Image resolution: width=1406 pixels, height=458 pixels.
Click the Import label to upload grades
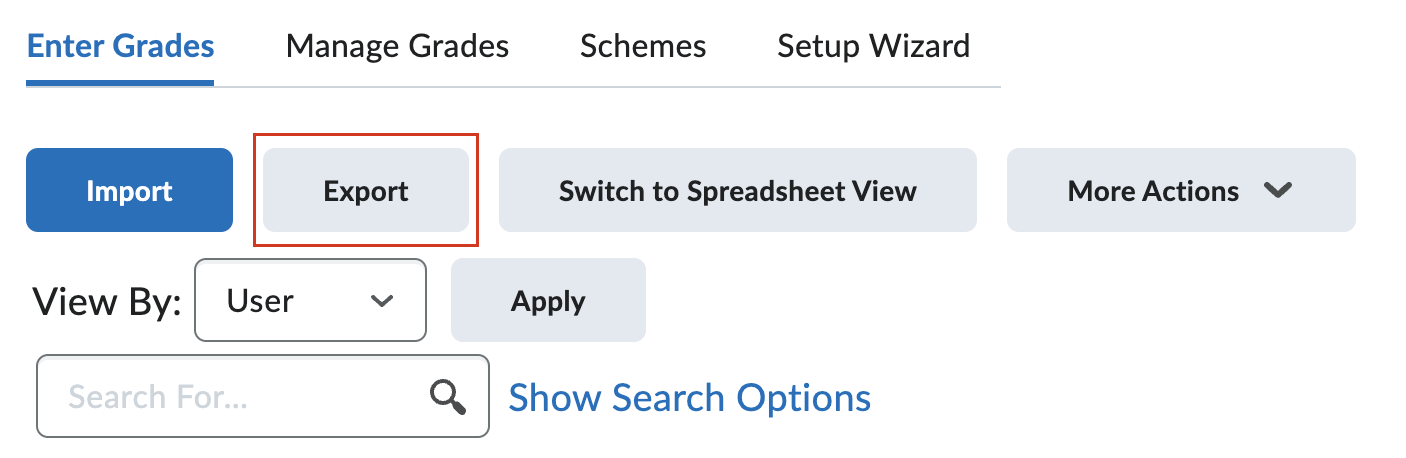(x=129, y=191)
